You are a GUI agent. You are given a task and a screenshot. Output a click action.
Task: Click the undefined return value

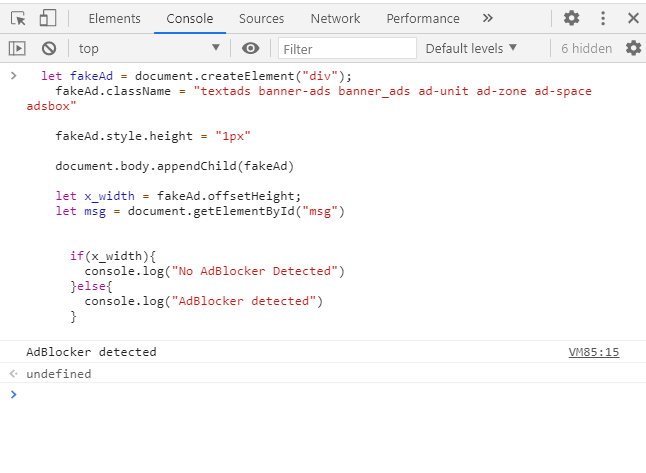click(x=59, y=374)
